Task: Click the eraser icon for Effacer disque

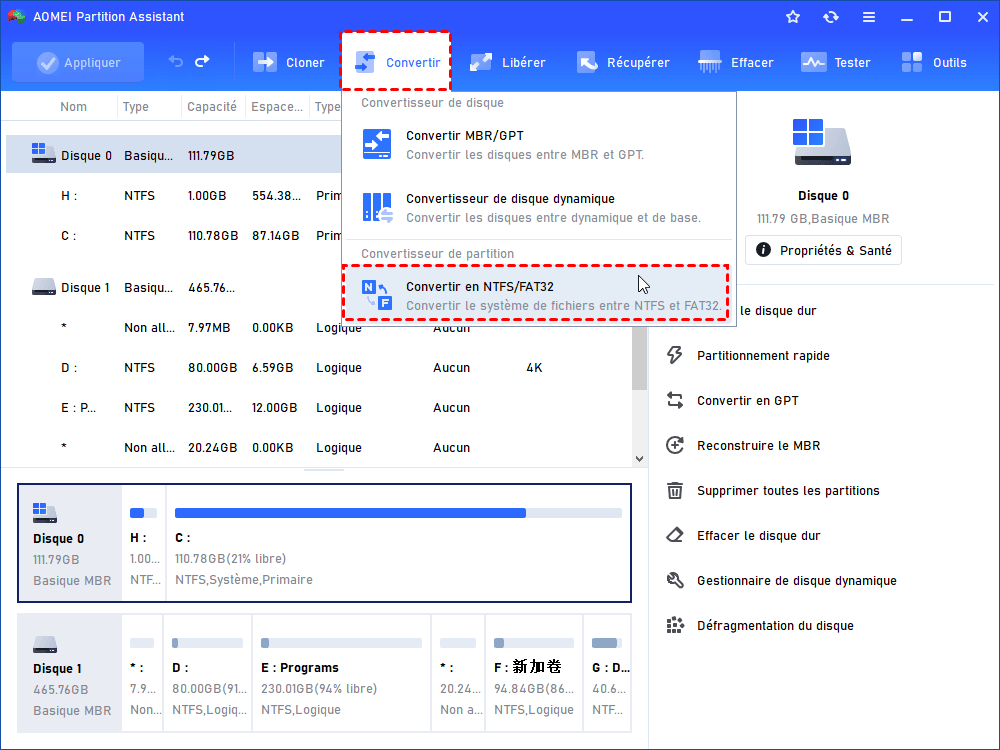Action: tap(675, 536)
